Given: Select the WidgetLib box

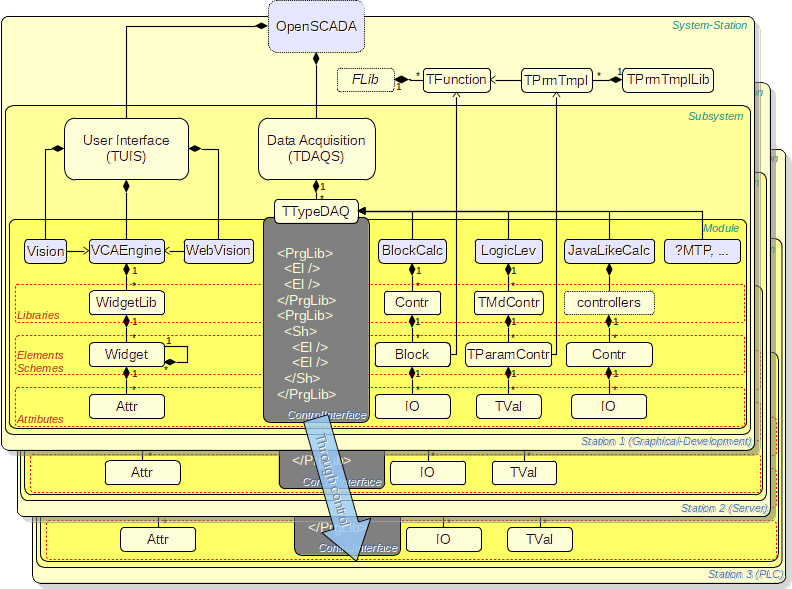Looking at the screenshot, I should 126,303.
